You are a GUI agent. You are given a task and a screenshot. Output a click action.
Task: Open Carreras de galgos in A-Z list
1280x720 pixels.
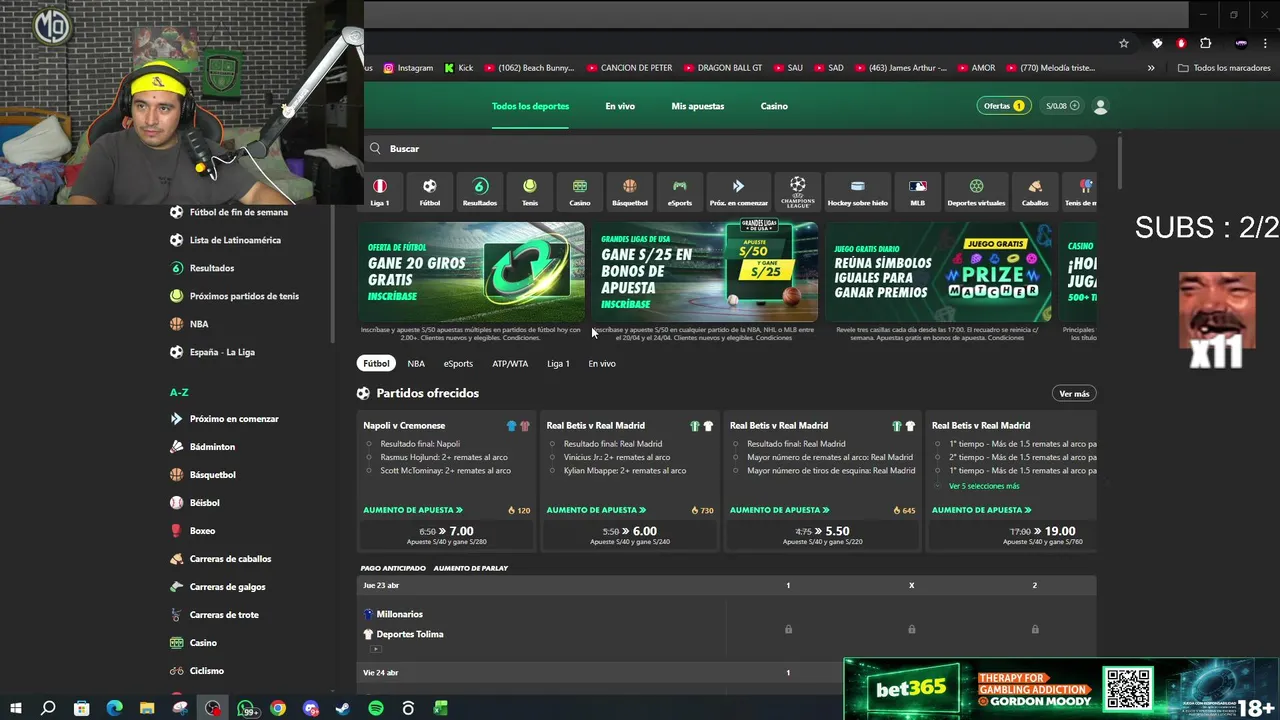[227, 587]
